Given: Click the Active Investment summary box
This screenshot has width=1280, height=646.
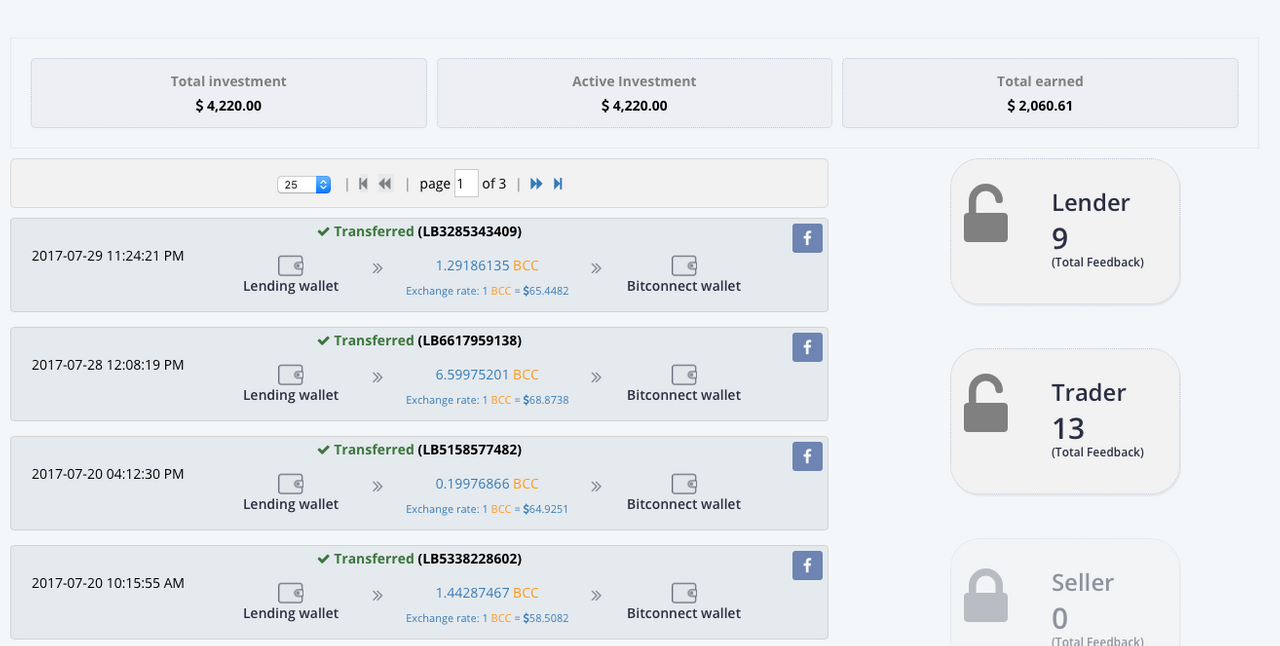Looking at the screenshot, I should pos(634,93).
